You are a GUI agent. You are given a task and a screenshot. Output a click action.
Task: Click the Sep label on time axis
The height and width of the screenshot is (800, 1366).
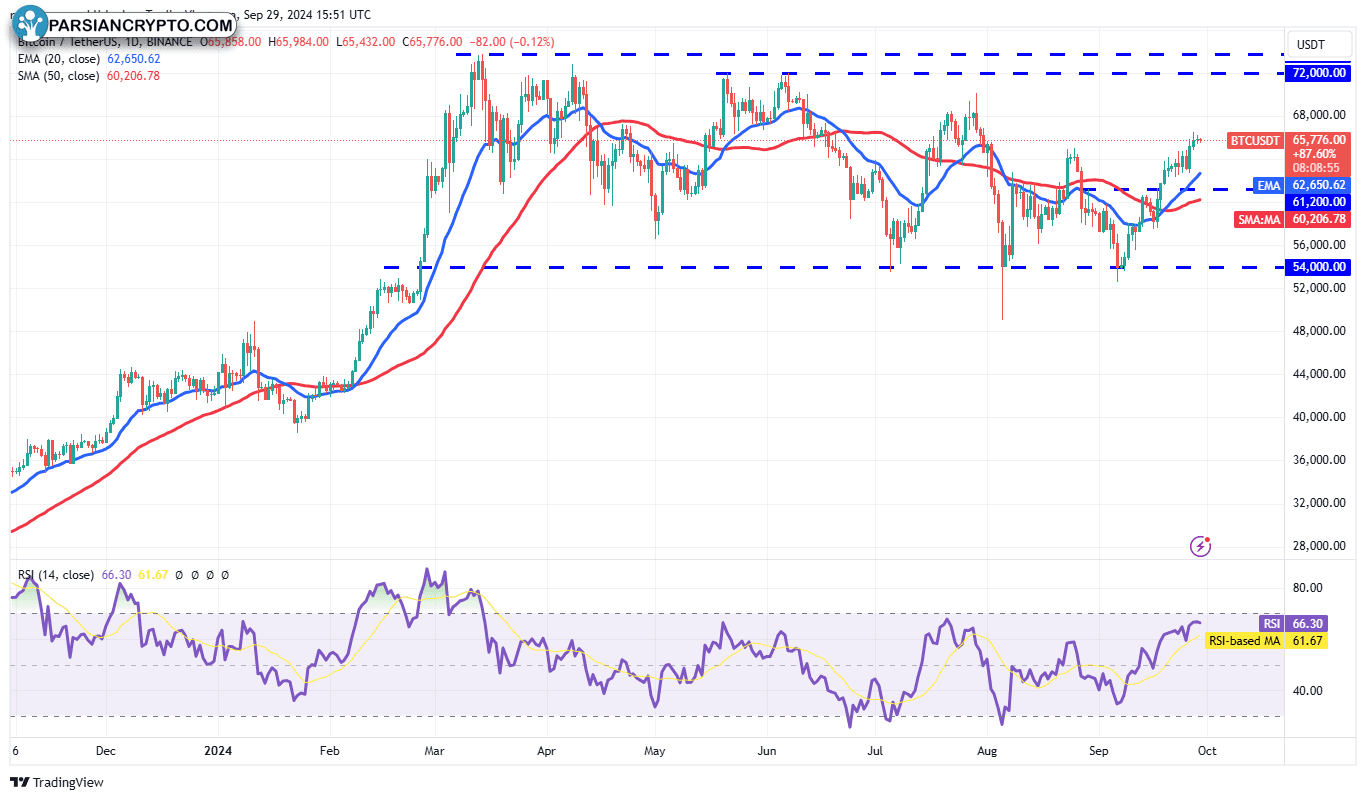coord(1100,749)
